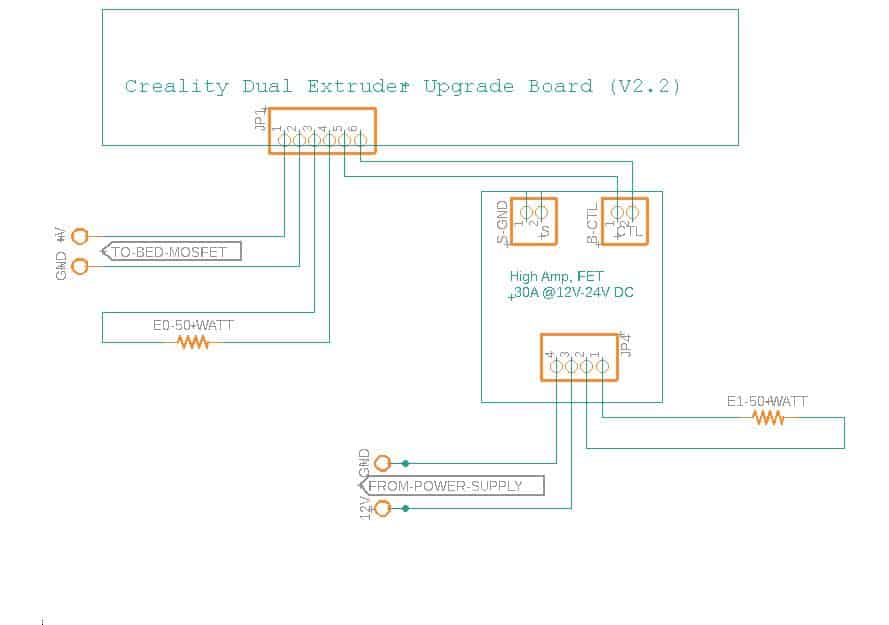
Task: Select pin 4 of connector JP1
Action: point(329,140)
